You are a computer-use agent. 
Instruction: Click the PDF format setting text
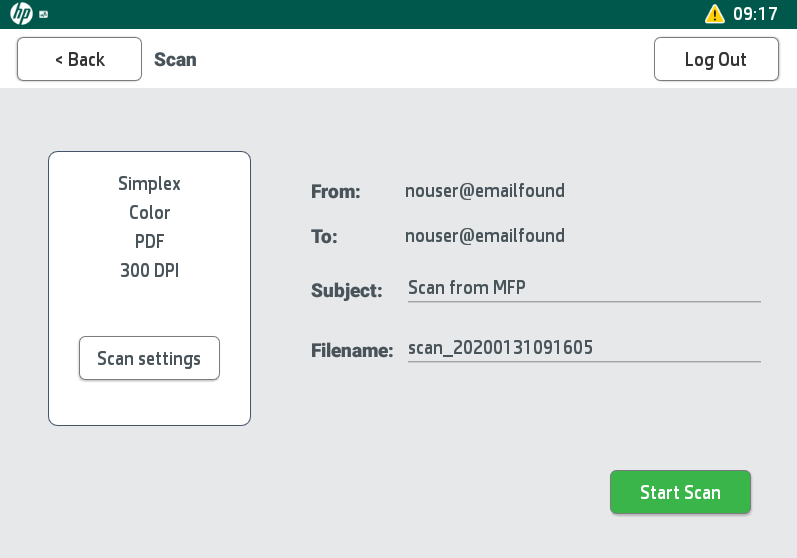[149, 241]
